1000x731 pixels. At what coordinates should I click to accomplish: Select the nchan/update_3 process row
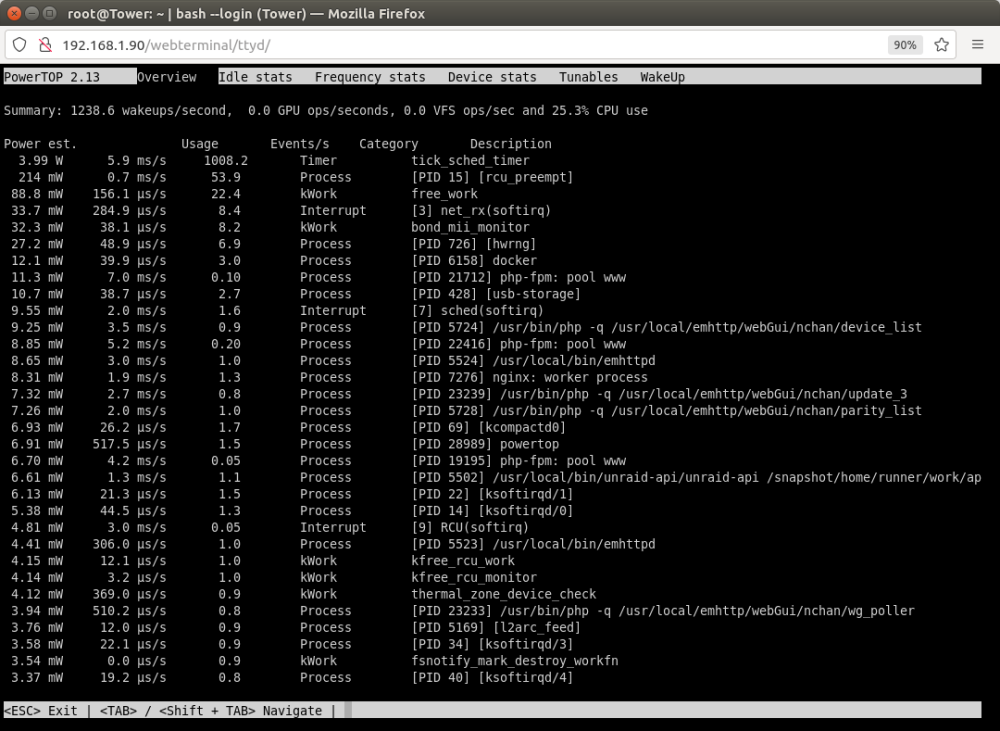(x=459, y=394)
